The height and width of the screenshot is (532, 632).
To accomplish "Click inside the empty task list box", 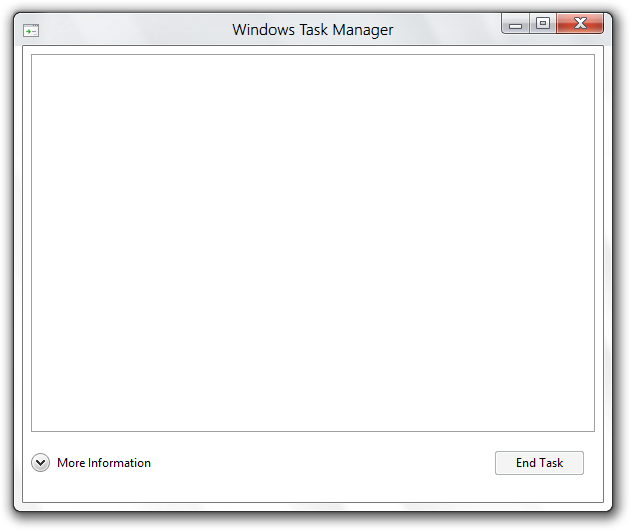I will 313,243.
